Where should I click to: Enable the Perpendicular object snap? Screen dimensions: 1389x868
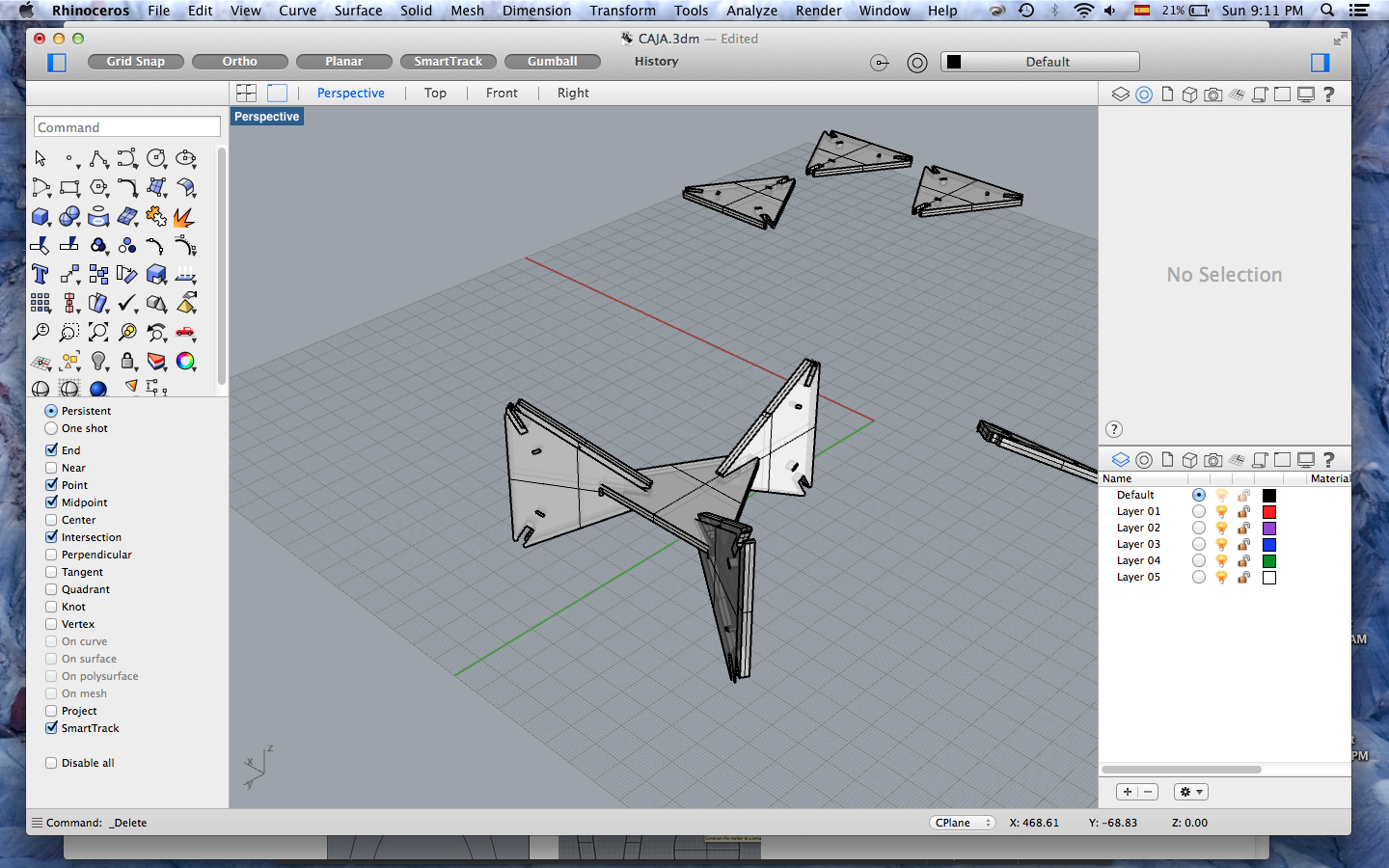(51, 555)
